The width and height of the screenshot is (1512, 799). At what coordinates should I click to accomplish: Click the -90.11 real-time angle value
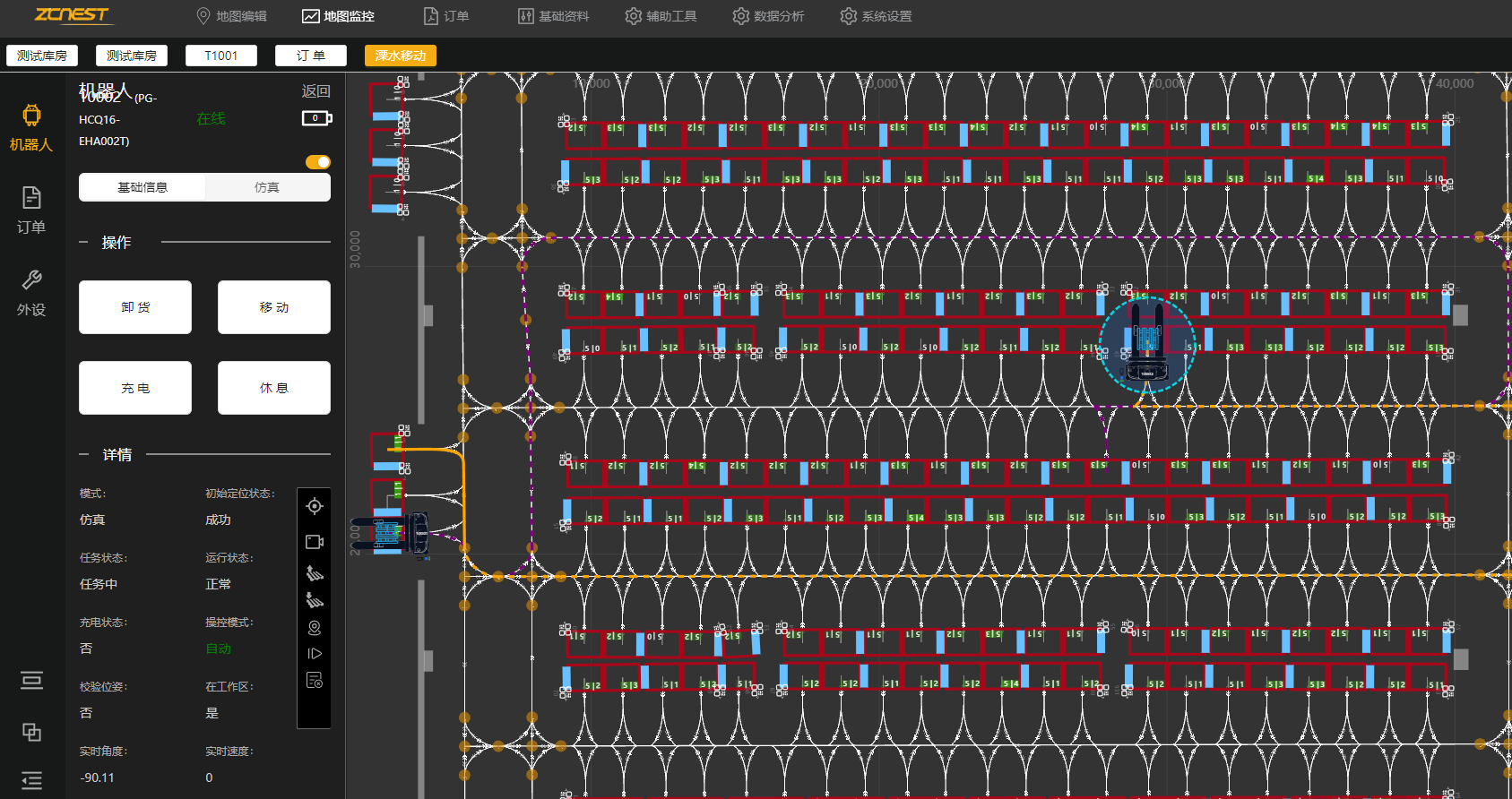[97, 778]
